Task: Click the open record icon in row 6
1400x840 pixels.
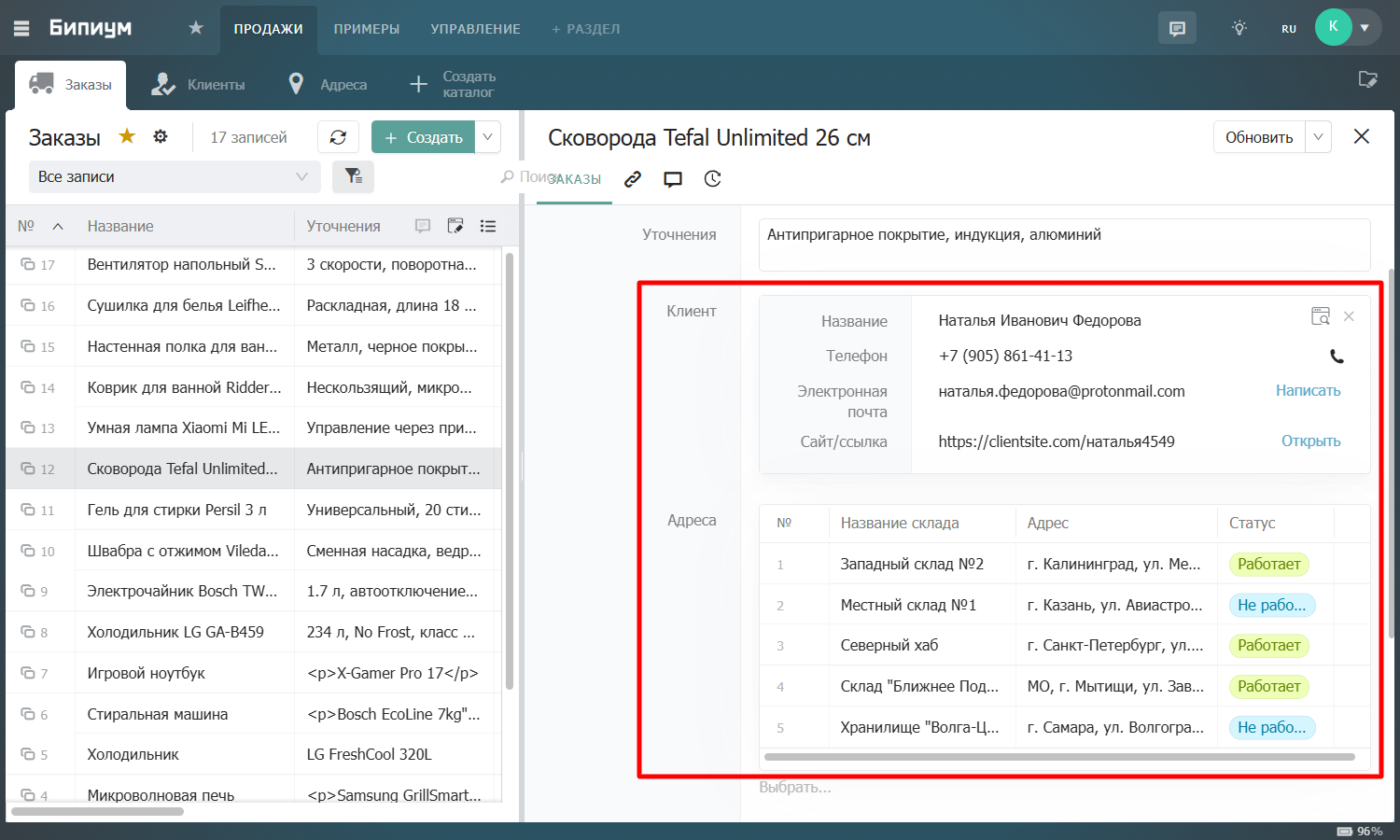Action: [28, 714]
